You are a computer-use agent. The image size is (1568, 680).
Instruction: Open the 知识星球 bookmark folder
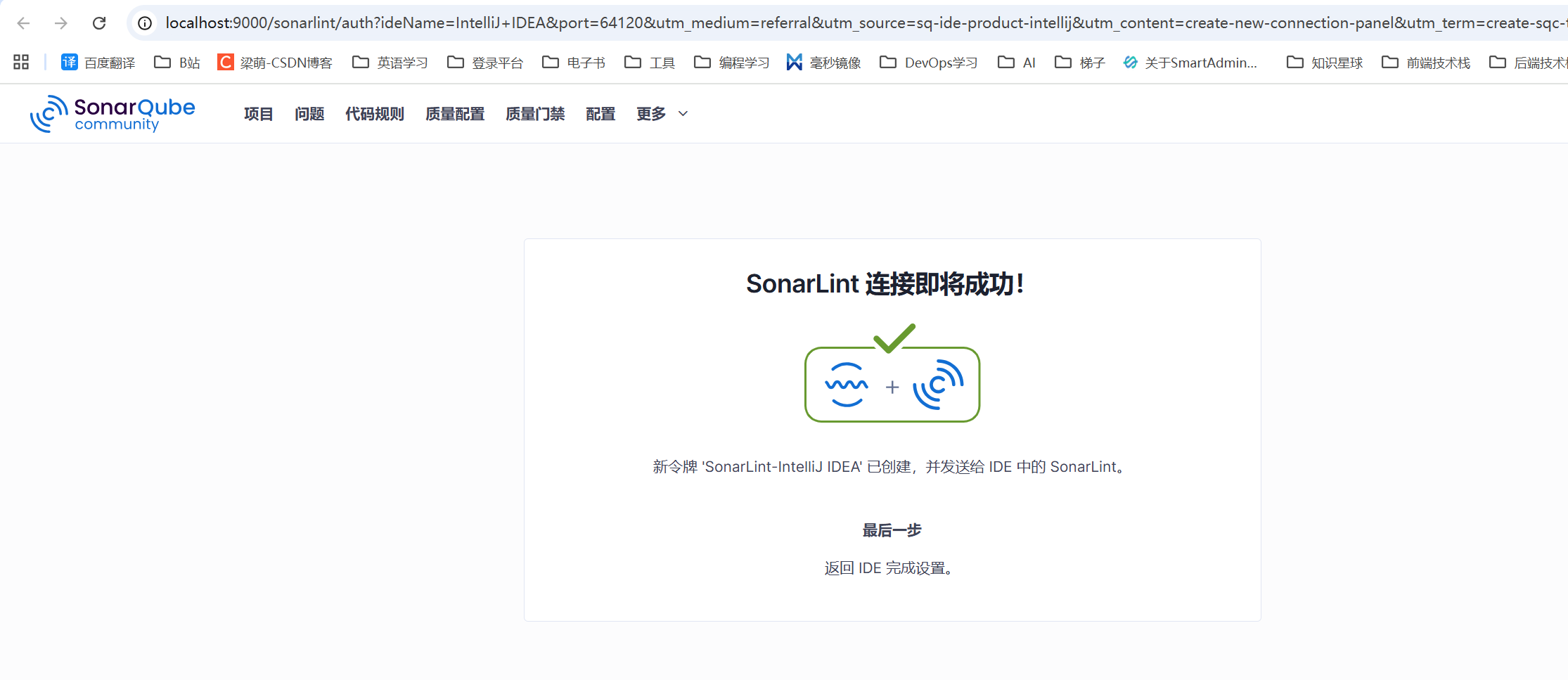coord(1325,63)
